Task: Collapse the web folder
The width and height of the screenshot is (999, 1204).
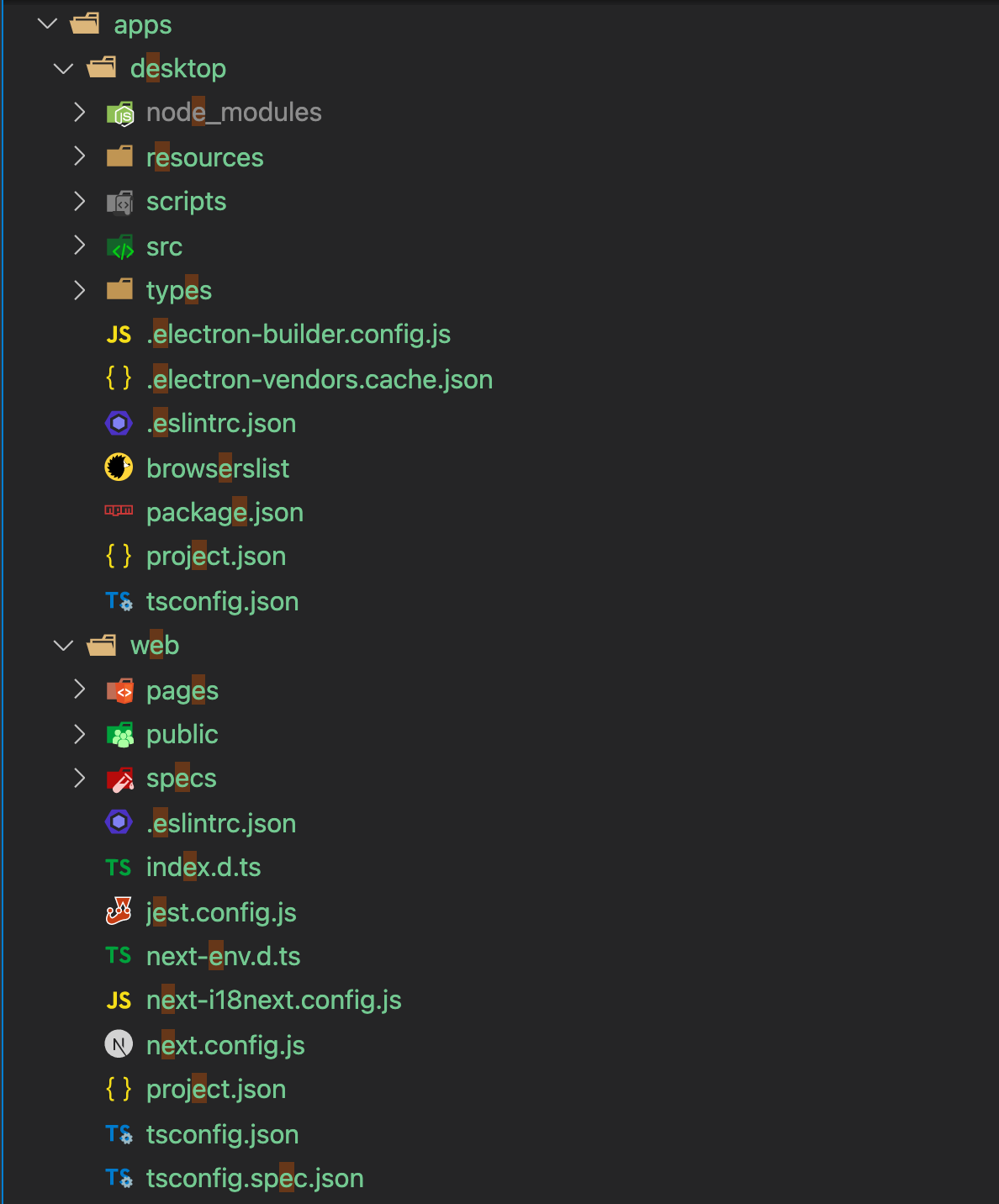Action: [x=62, y=644]
